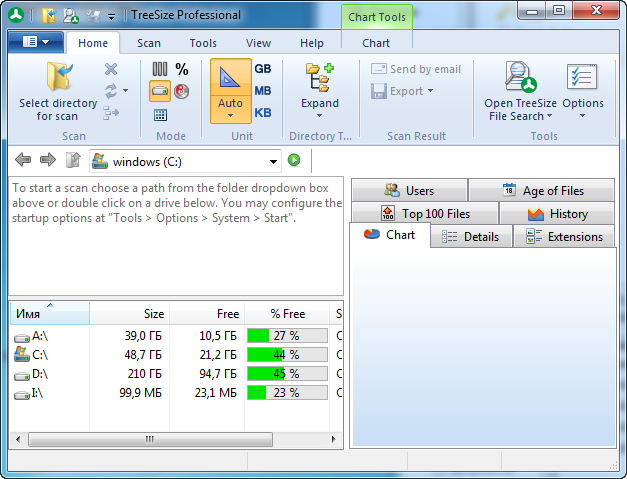Click the 45 % free bar for D:

[287, 373]
